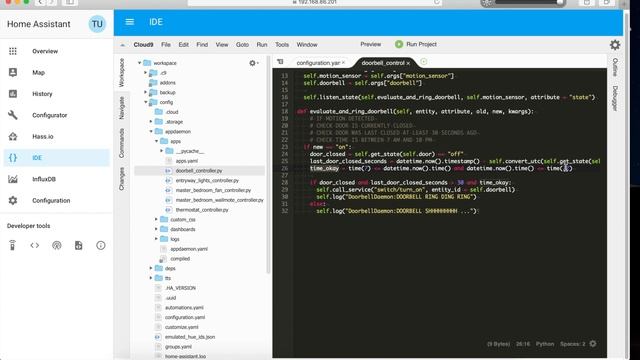Change Spaces: 2 indentation setting
The height and width of the screenshot is (360, 640).
click(x=572, y=344)
